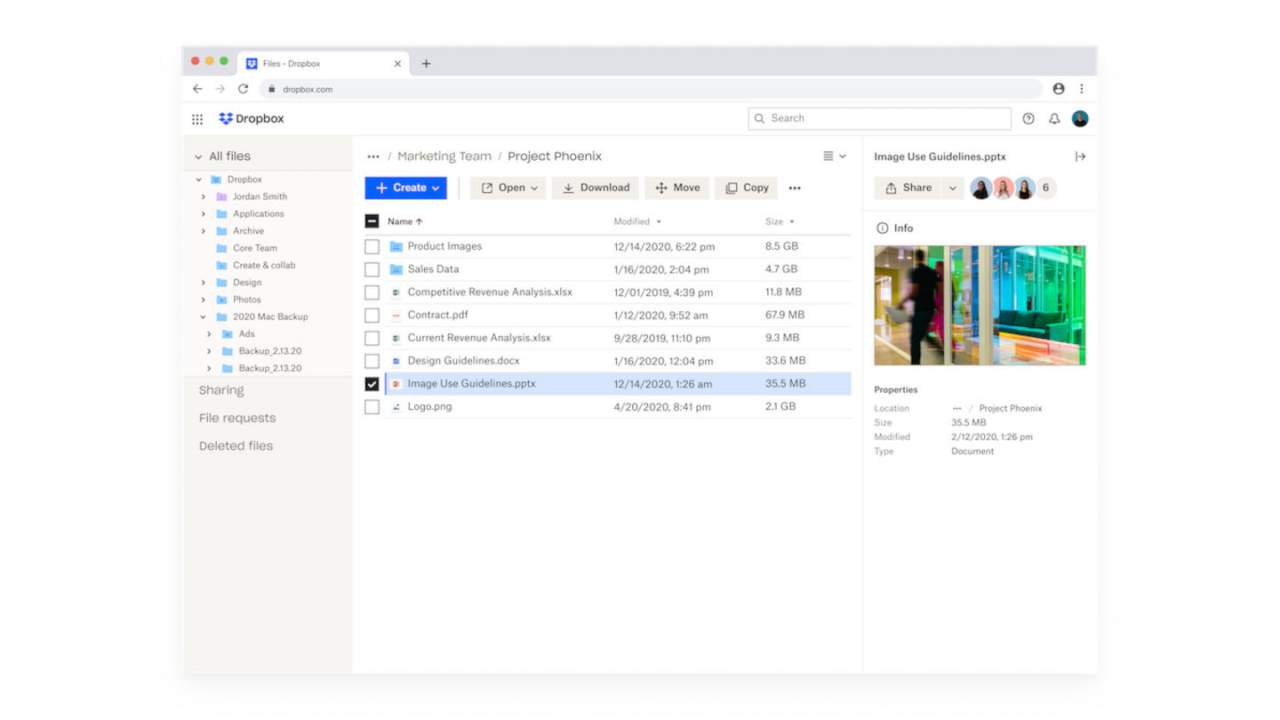
Task: Open the account avatar menu
Action: coord(1080,118)
